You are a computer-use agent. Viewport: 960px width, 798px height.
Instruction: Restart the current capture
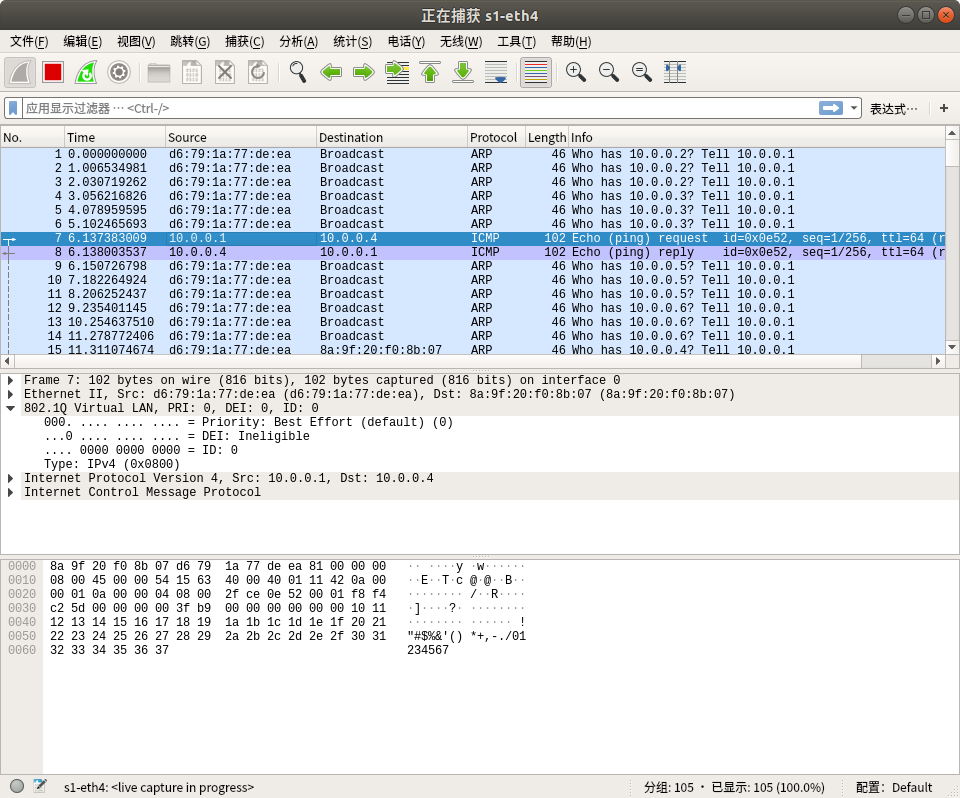click(x=86, y=72)
